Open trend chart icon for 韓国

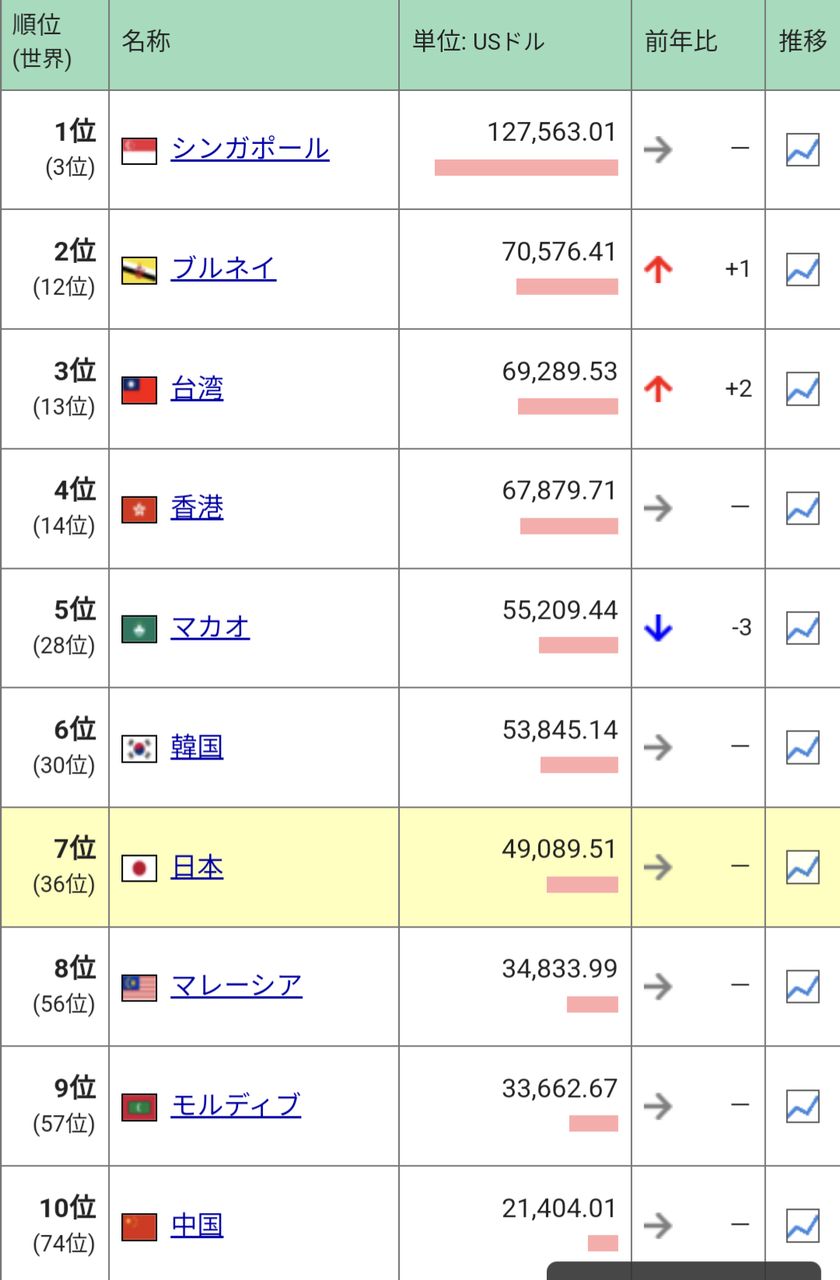(803, 747)
